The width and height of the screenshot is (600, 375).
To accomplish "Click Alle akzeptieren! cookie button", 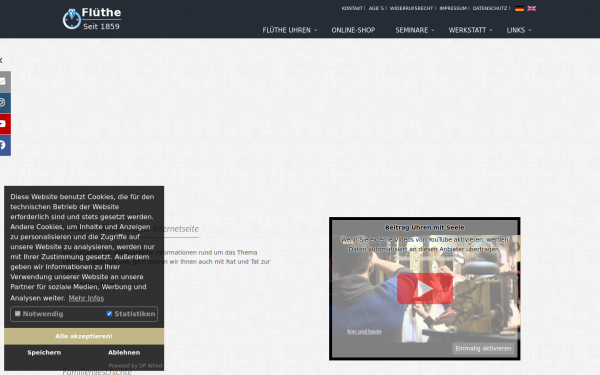I will tap(84, 336).
